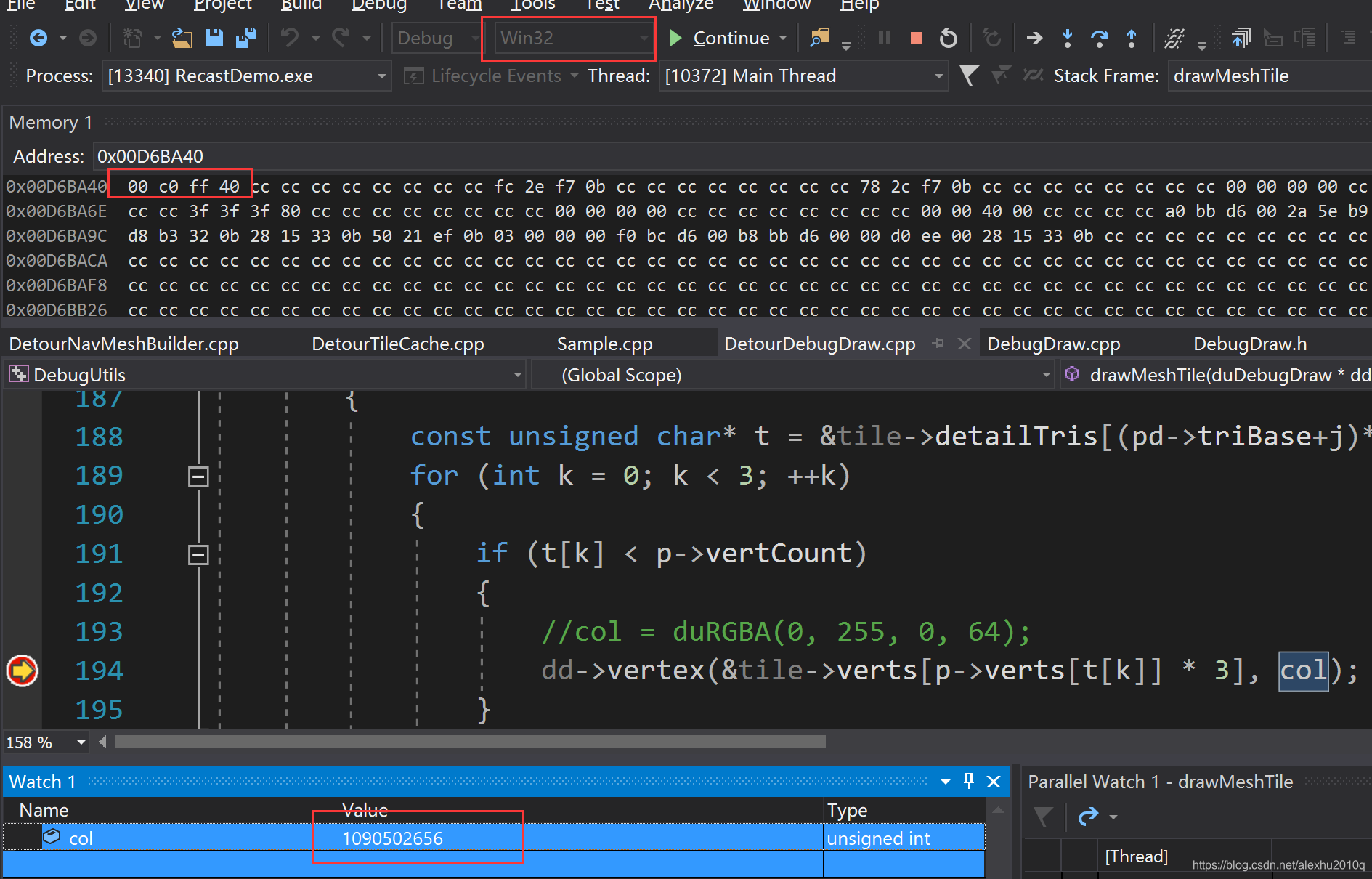Image resolution: width=1372 pixels, height=879 pixels.
Task: Open the Watch 1 window options arrow
Action: coord(945,782)
